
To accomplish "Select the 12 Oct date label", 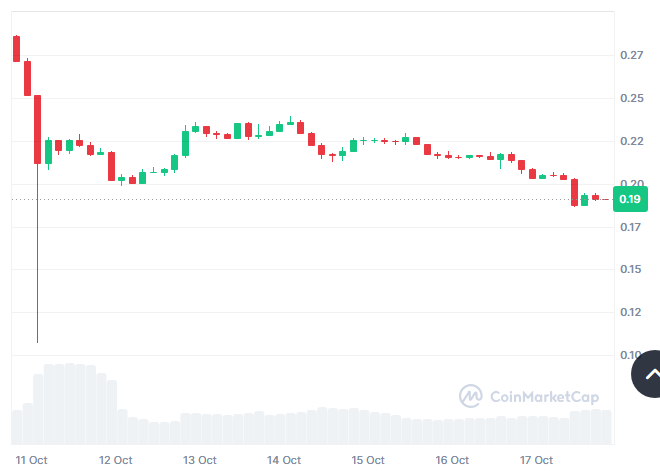I will 116,460.
